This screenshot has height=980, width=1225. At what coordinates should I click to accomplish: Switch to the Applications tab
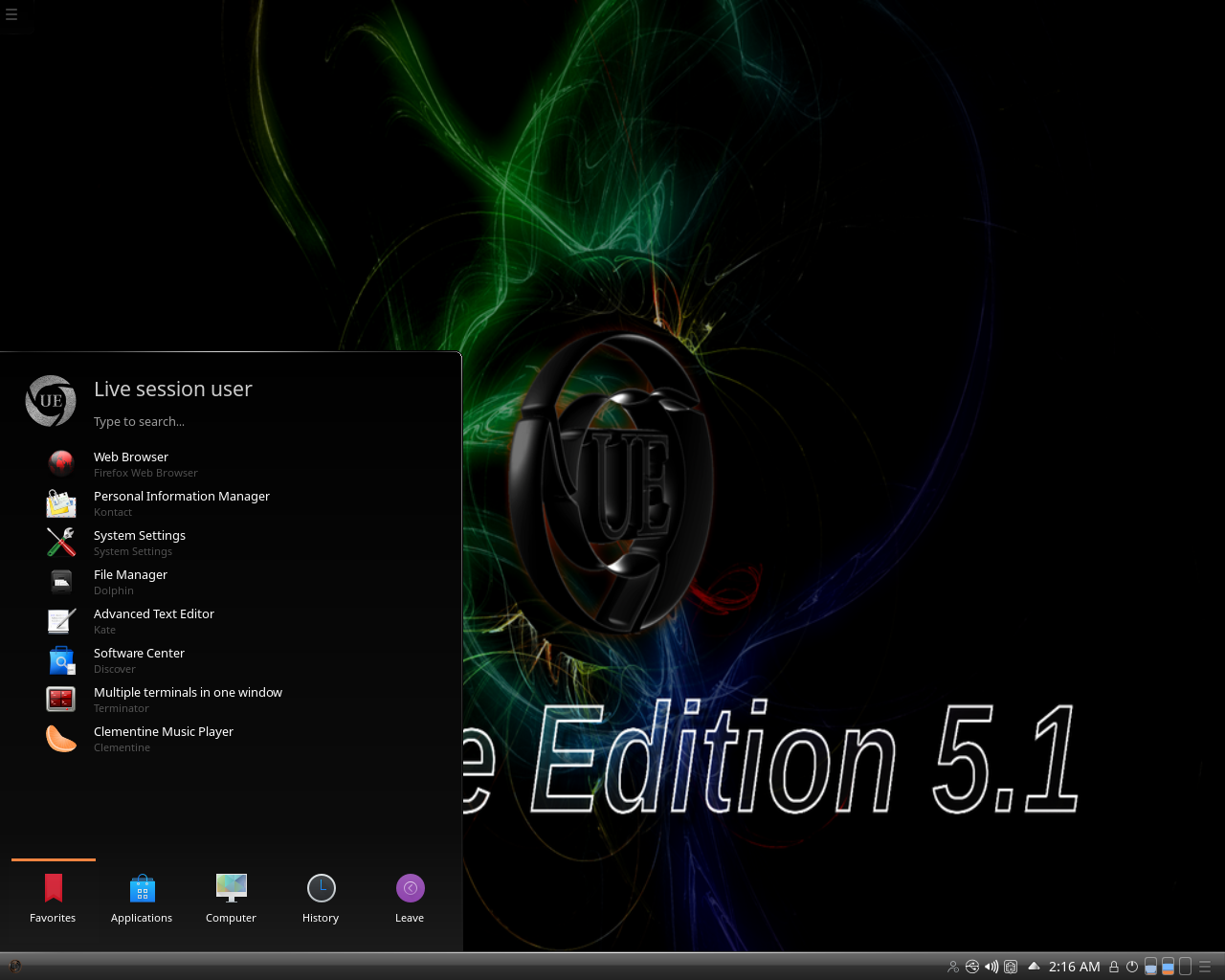pyautogui.click(x=142, y=900)
